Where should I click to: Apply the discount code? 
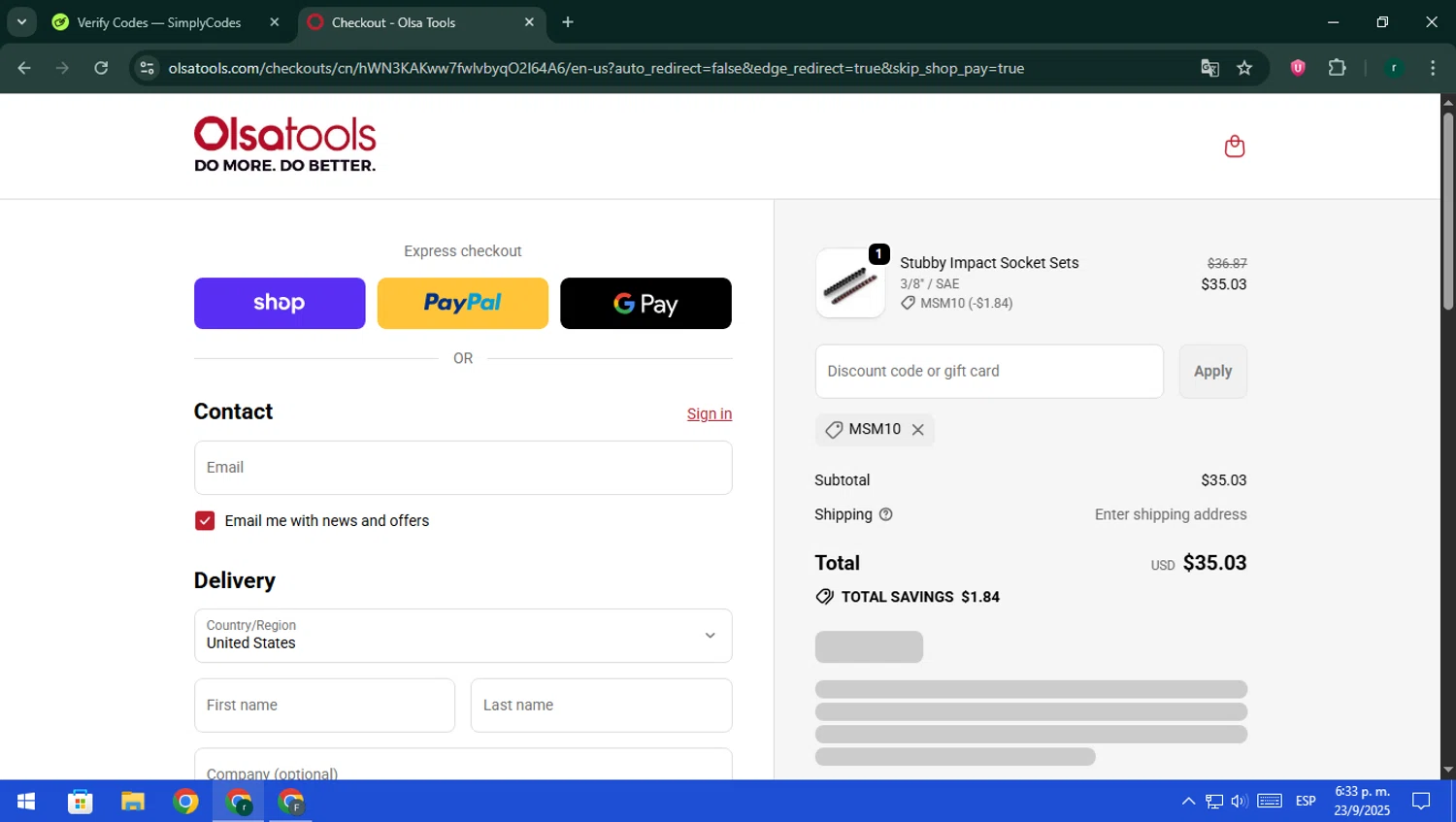pyautogui.click(x=1212, y=371)
